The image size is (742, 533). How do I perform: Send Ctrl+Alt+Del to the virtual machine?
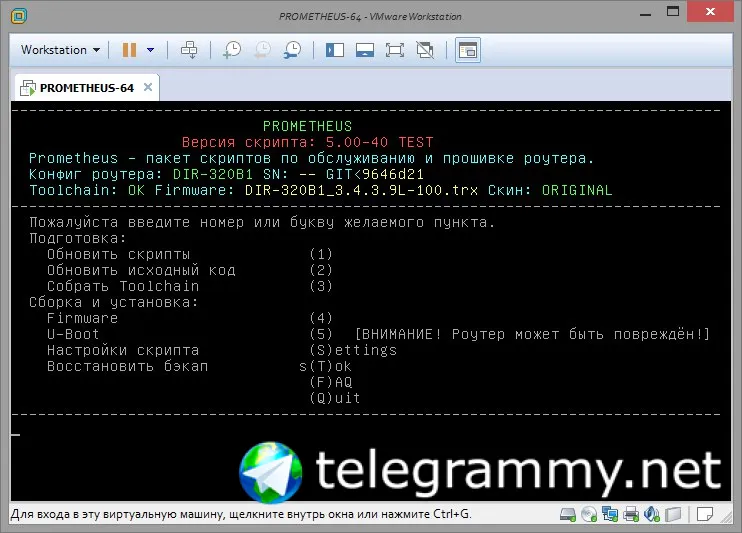click(x=189, y=50)
